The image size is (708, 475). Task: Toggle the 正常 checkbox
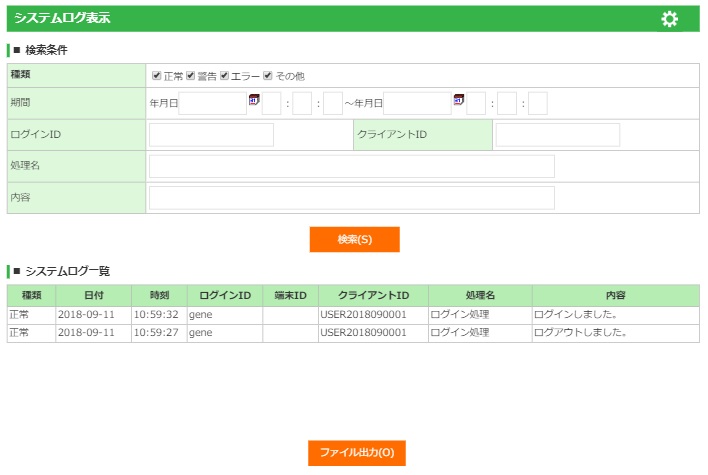click(x=157, y=76)
